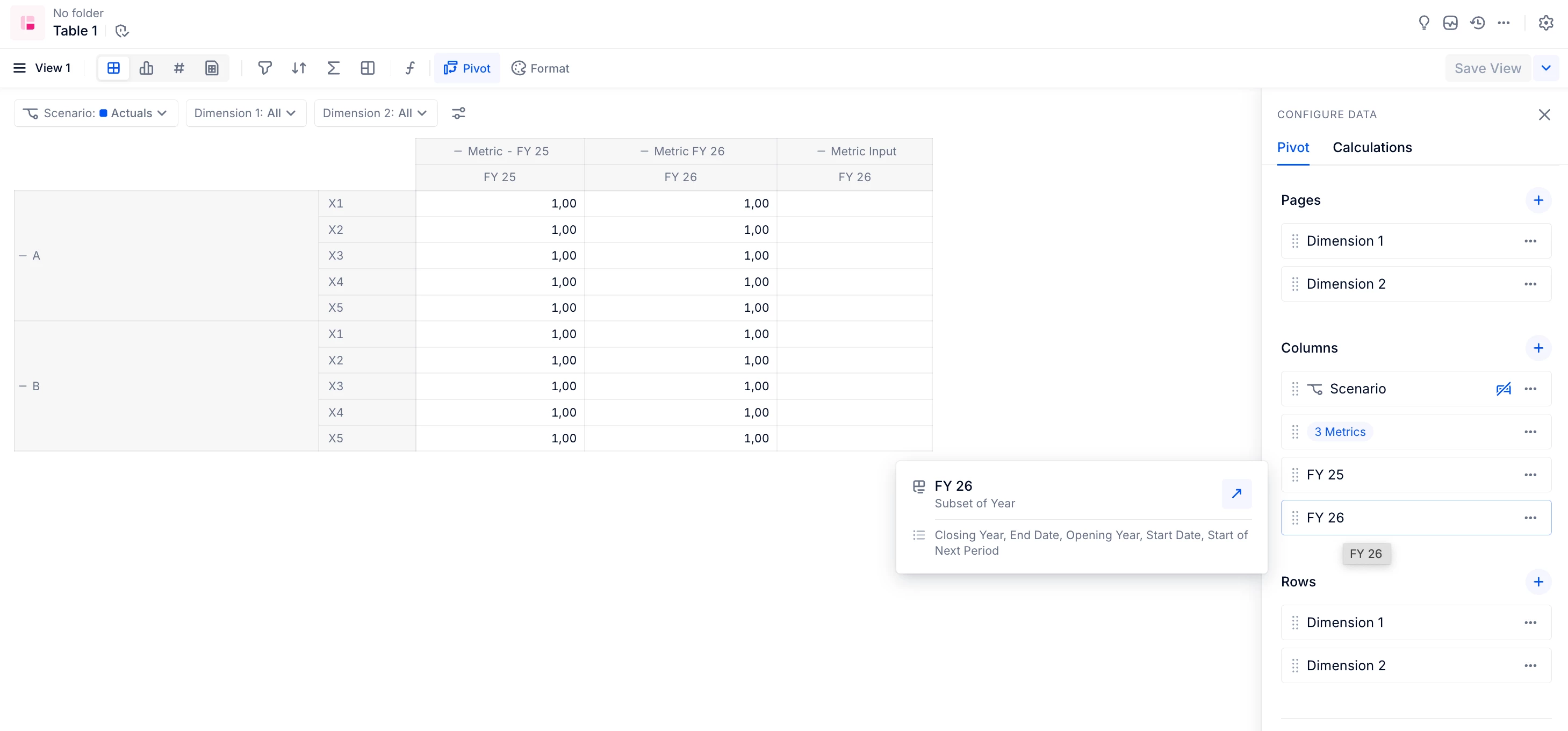Open the Format tab
The width and height of the screenshot is (1568, 731).
pyautogui.click(x=541, y=68)
